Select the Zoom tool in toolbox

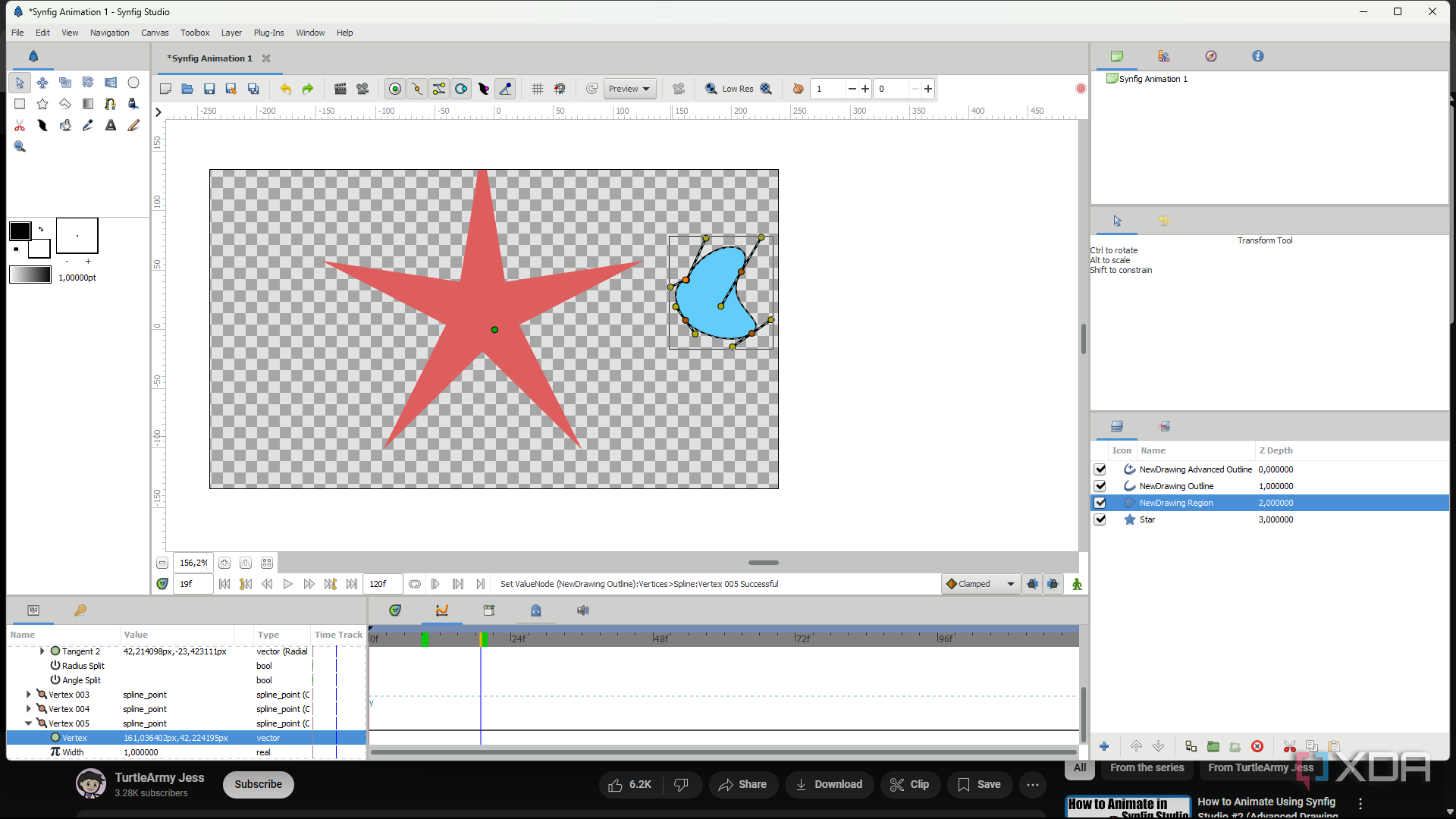tap(20, 146)
